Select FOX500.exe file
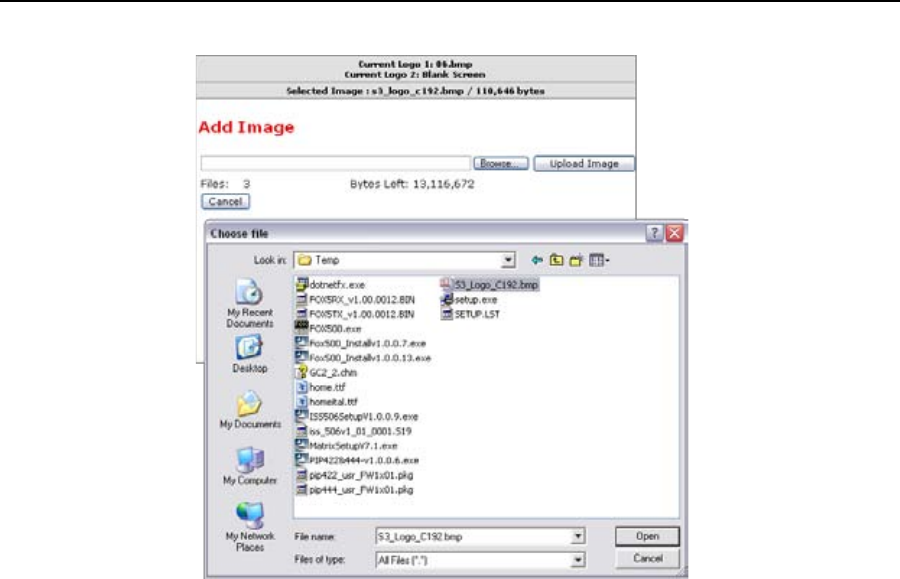This screenshot has width=900, height=579. pyautogui.click(x=328, y=329)
